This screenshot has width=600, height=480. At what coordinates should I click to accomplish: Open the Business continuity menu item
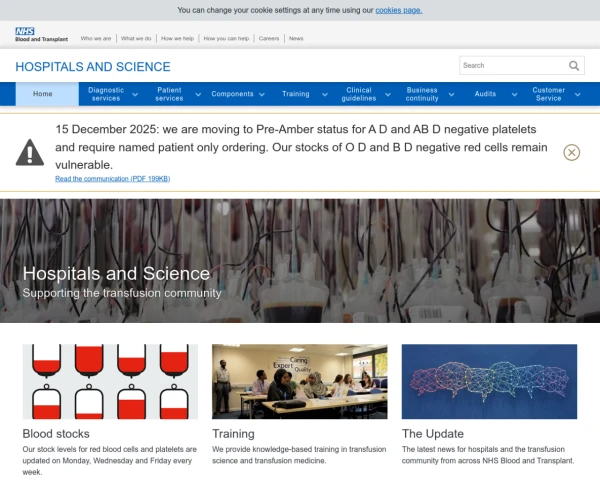coord(422,94)
